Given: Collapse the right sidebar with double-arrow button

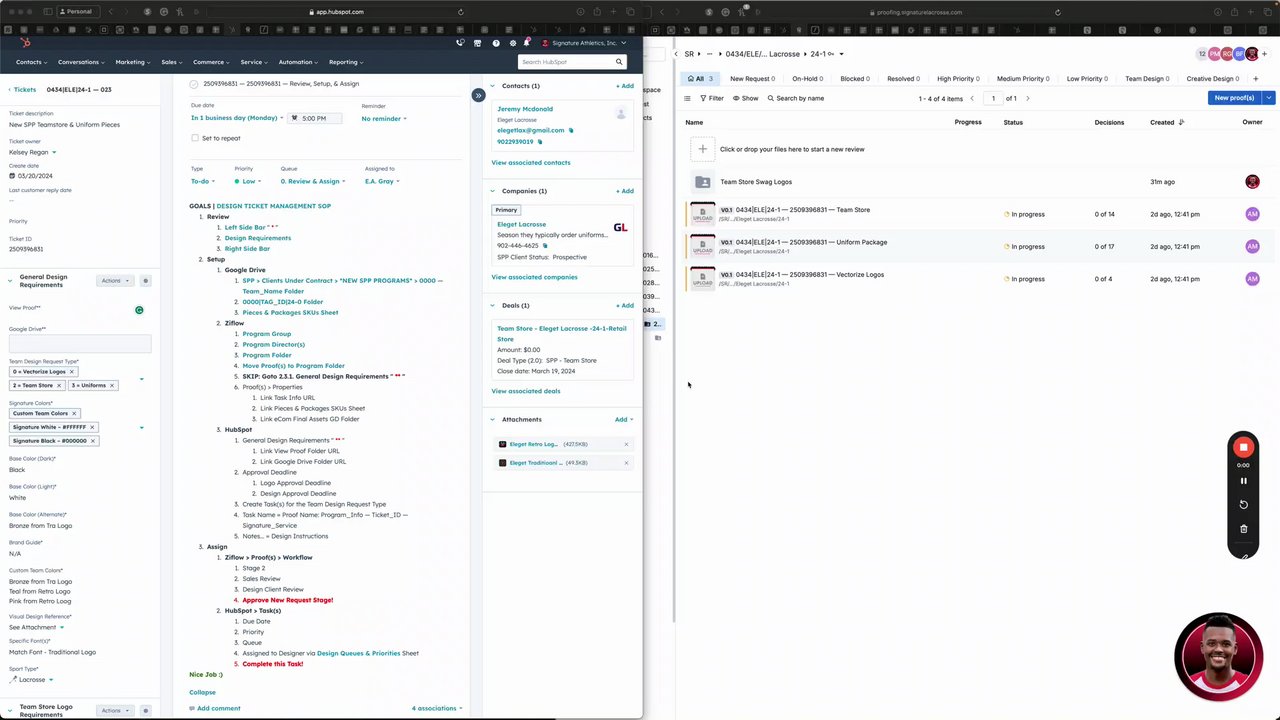Looking at the screenshot, I should tap(478, 95).
